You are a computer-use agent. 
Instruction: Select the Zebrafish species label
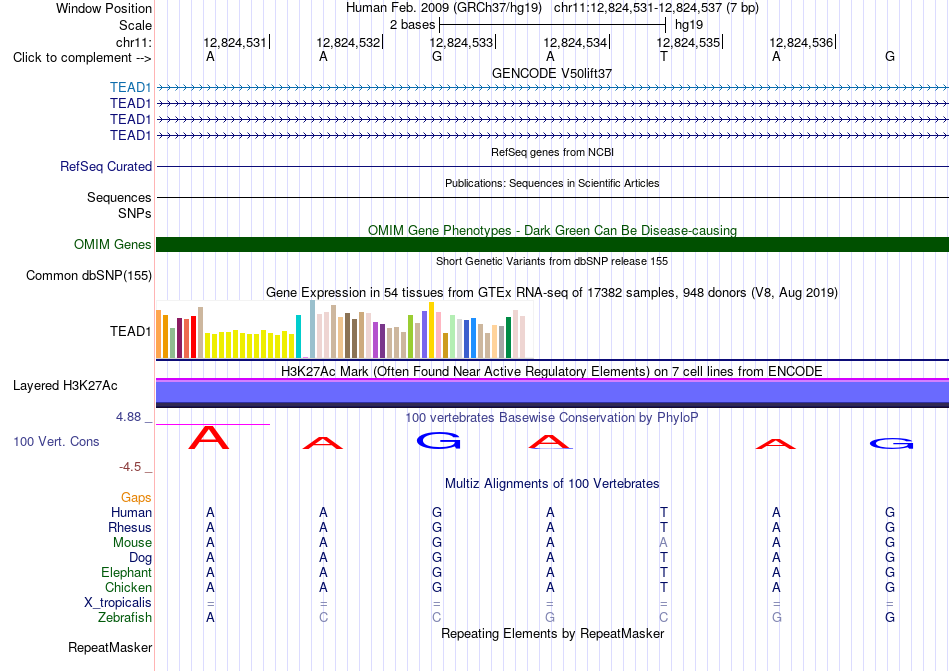click(125, 617)
